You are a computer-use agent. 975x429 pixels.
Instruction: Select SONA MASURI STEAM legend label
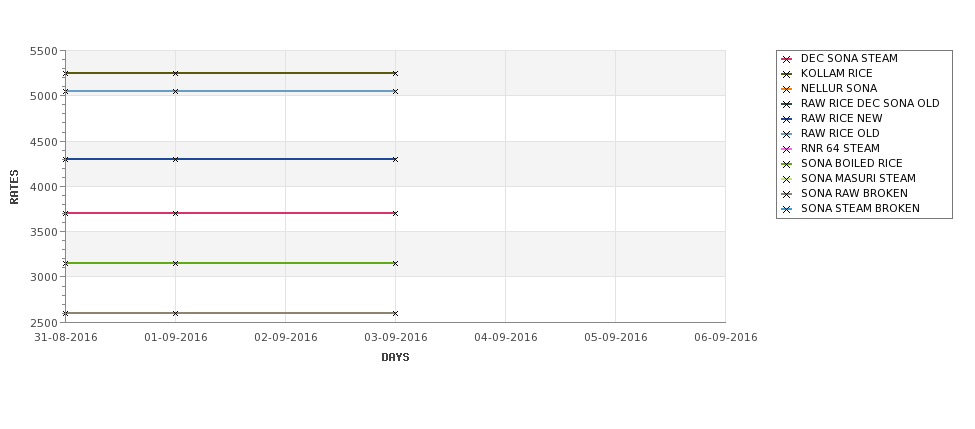858,178
